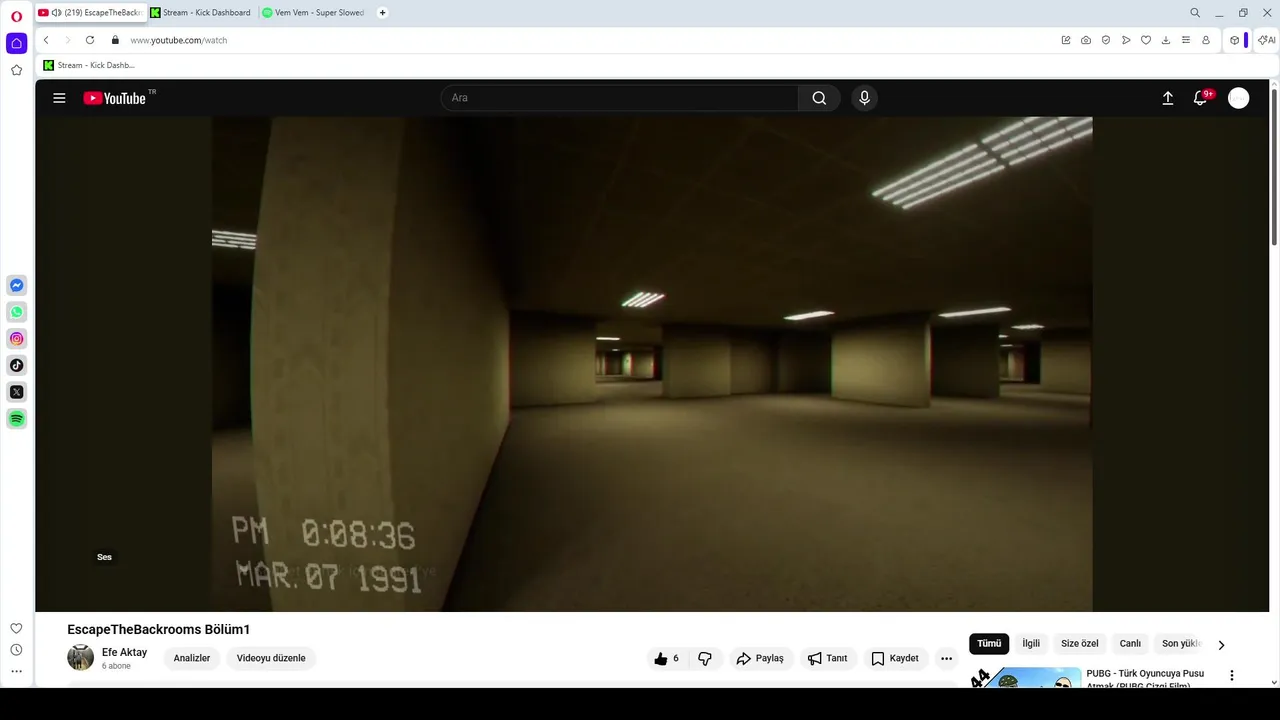Viewport: 1280px width, 720px height.
Task: Select the Son yüklenenler filter chip
Action: click(x=1181, y=644)
